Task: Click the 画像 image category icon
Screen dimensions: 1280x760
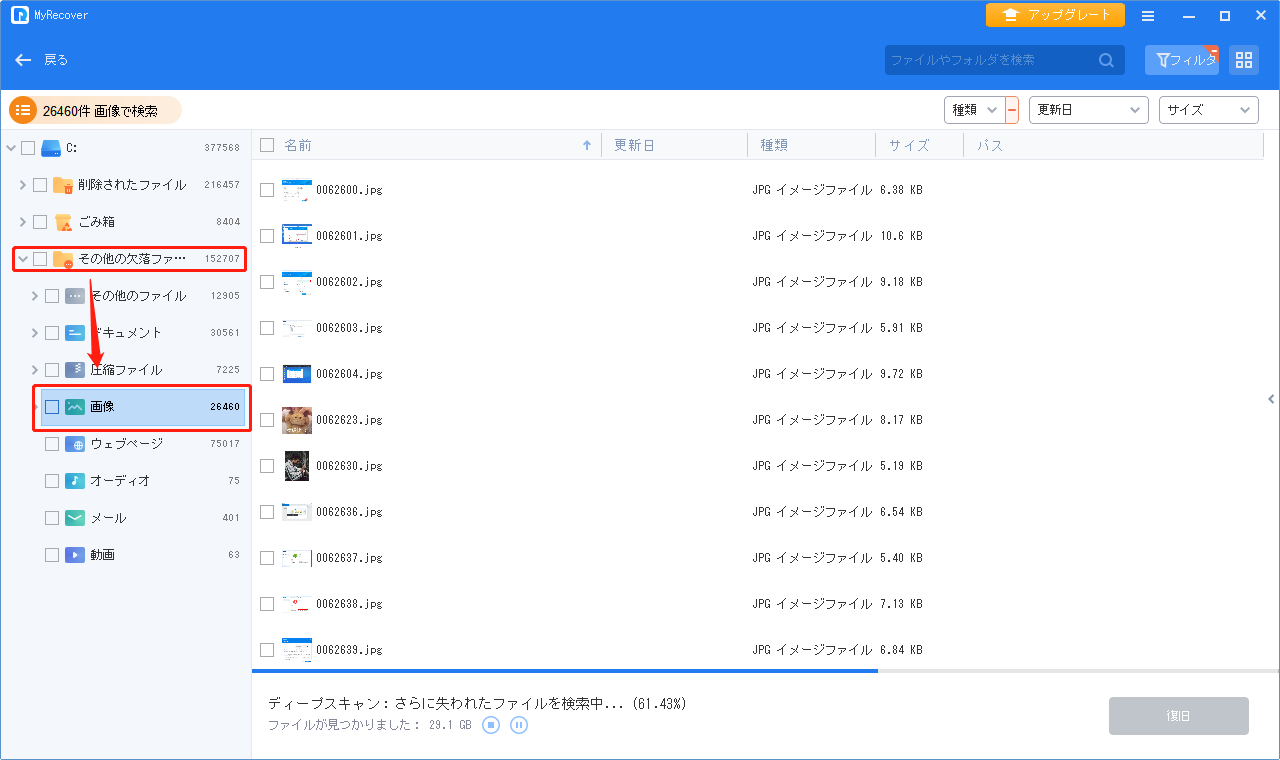Action: [75, 407]
